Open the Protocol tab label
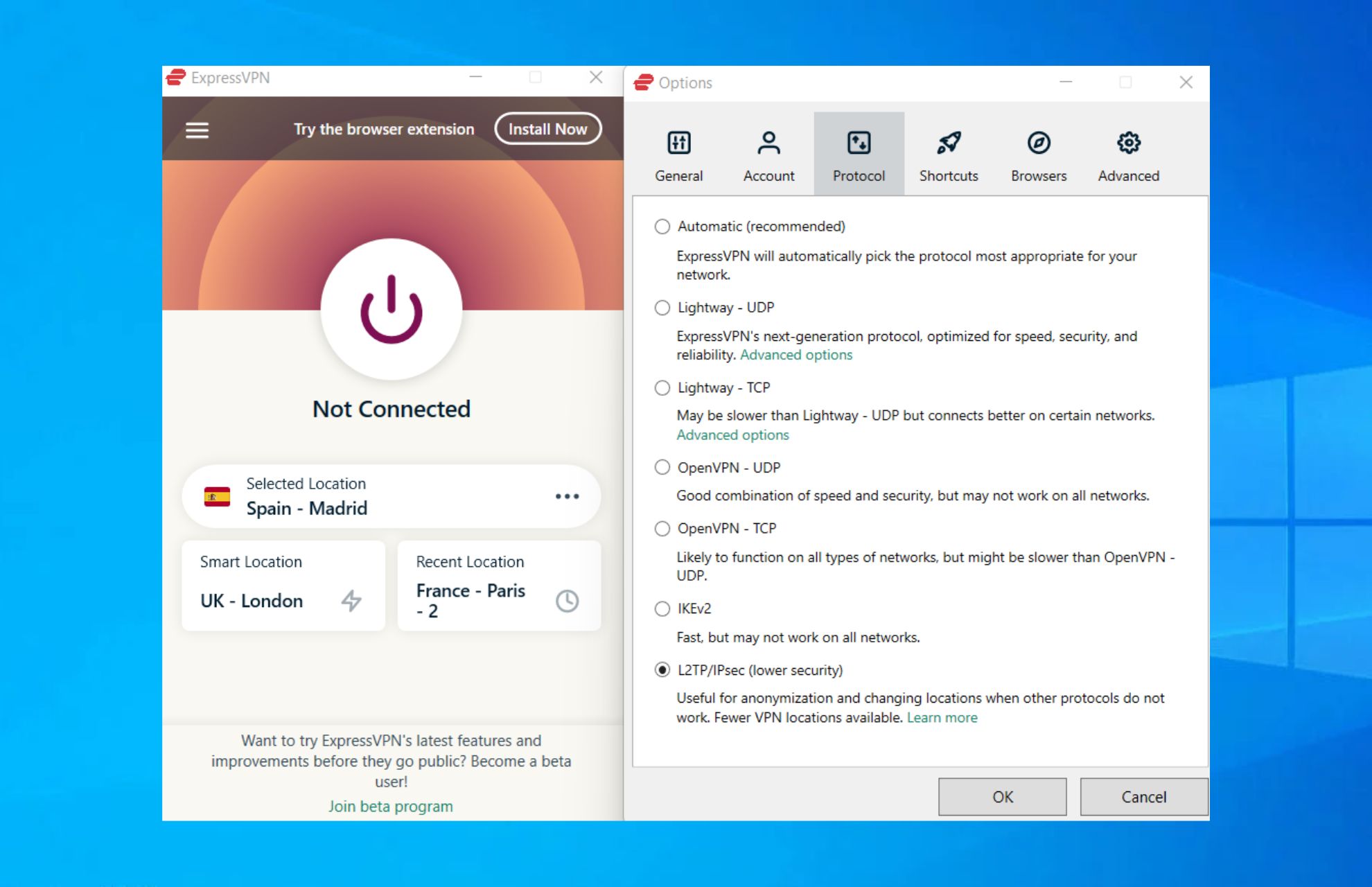 (859, 176)
